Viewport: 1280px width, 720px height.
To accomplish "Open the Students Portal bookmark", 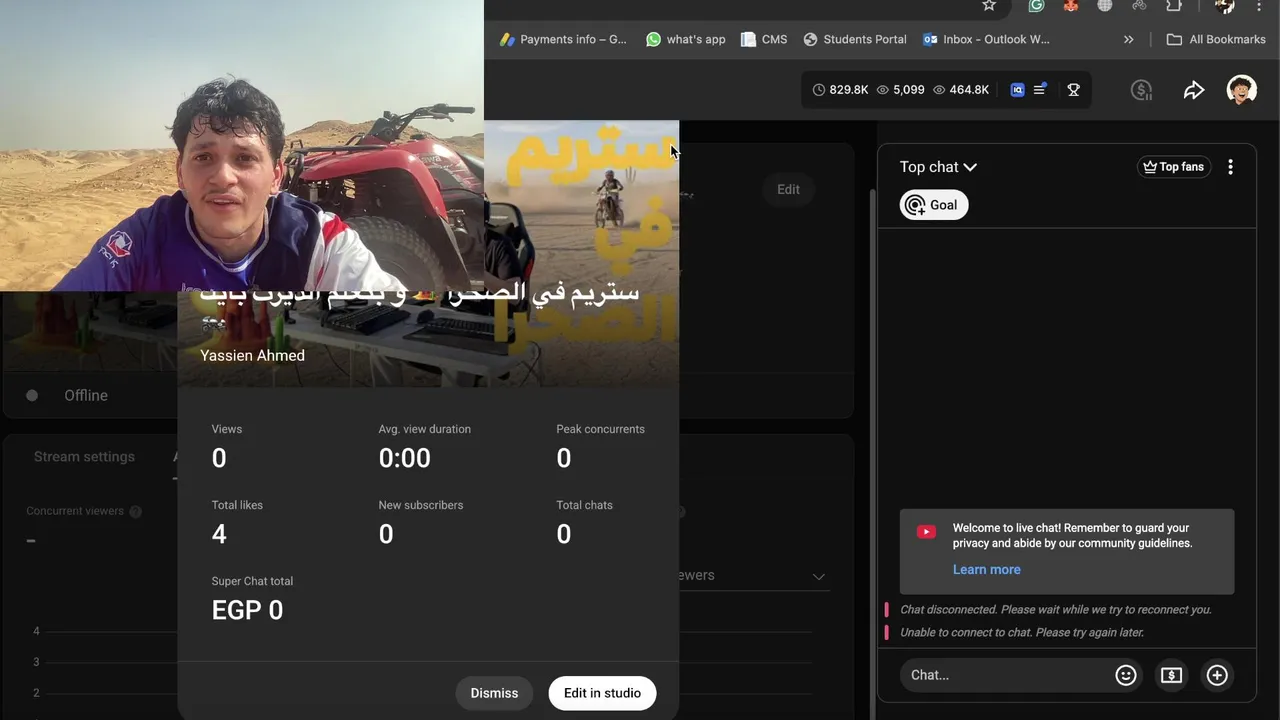I will coord(855,39).
